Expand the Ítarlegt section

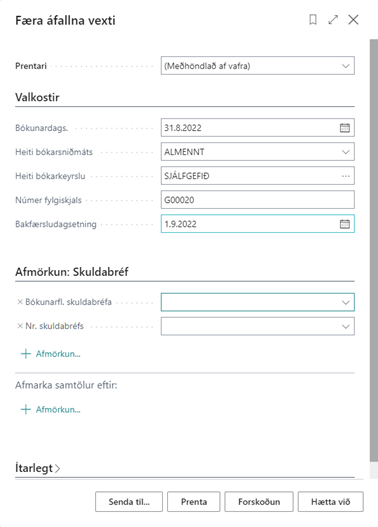tap(38, 468)
